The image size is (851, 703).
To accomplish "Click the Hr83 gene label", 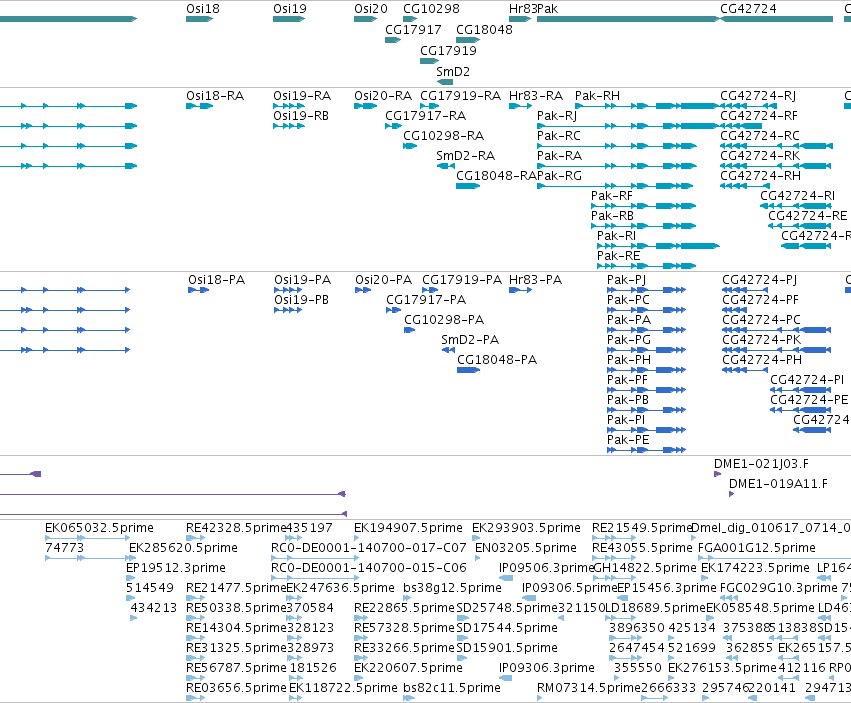I will coord(523,9).
